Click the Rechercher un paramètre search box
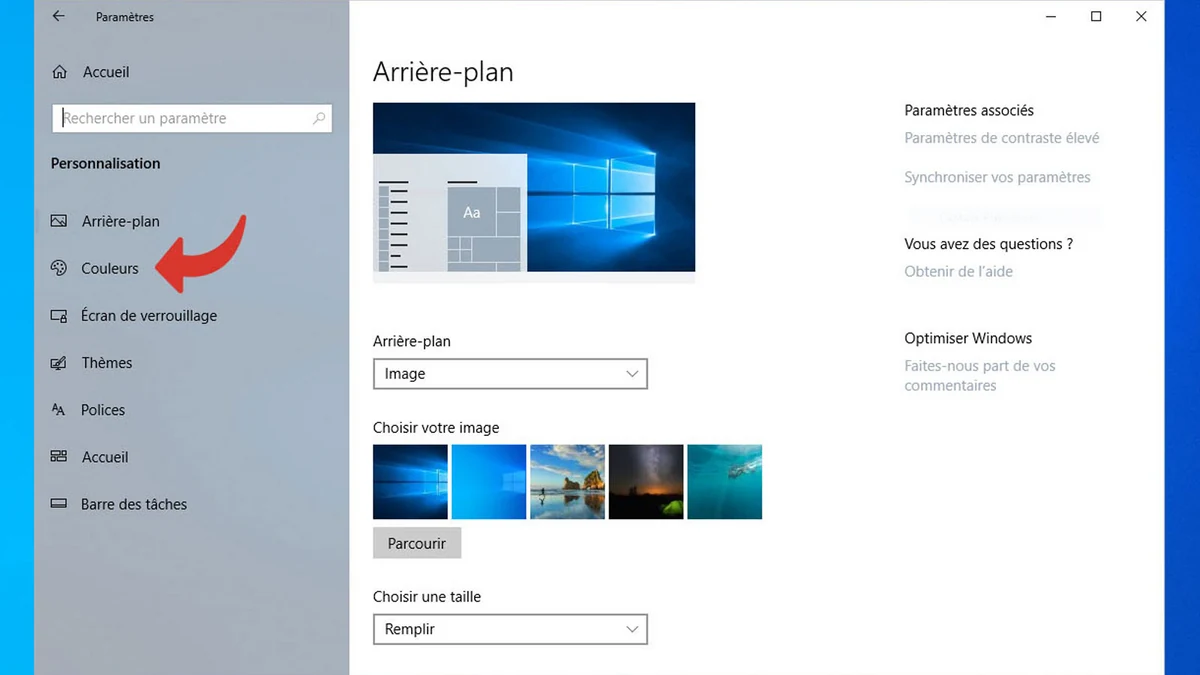This screenshot has height=675, width=1200. (x=180, y=118)
